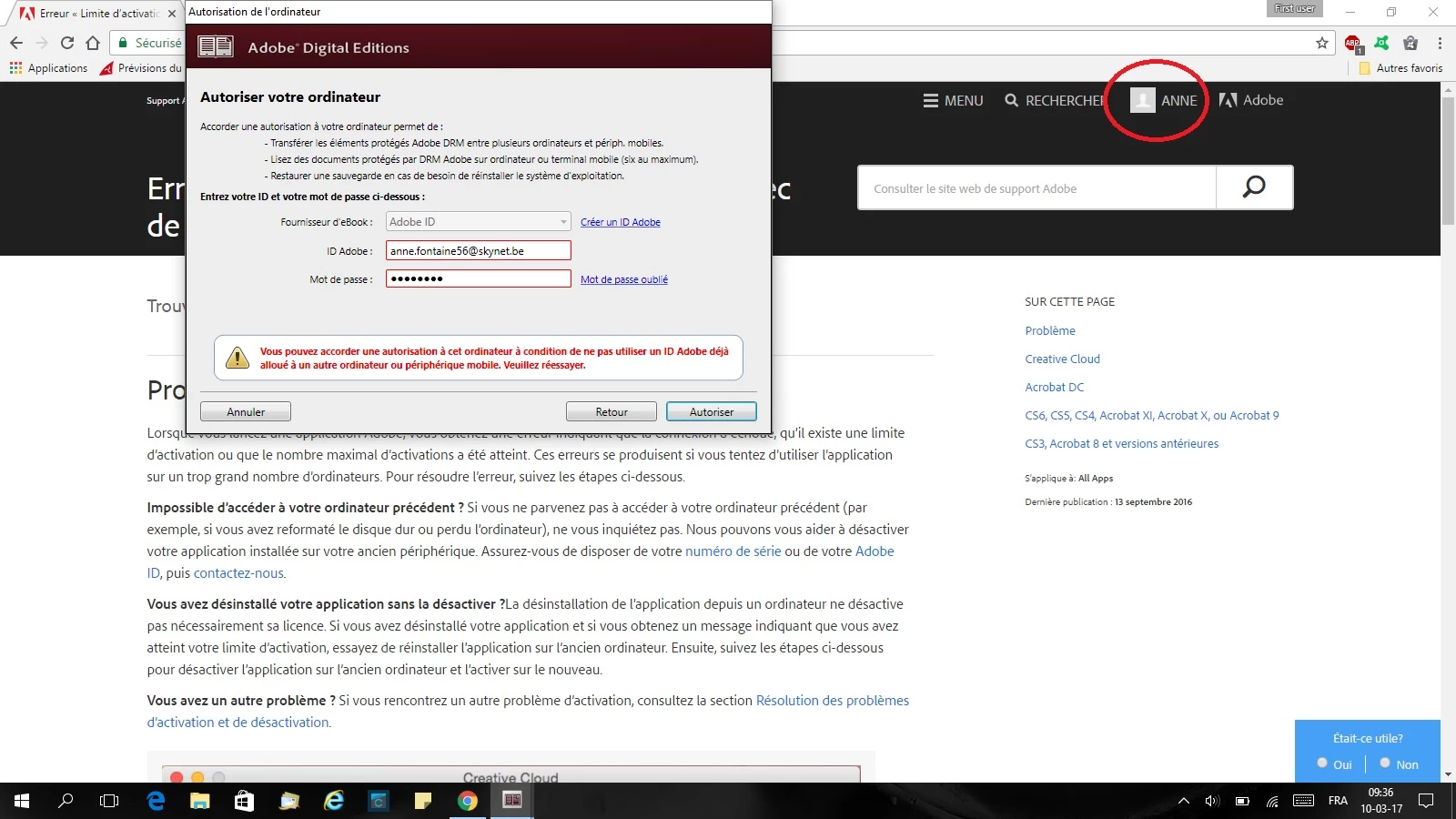This screenshot has height=819, width=1456.
Task: Click the AdBlock extension icon
Action: click(1353, 43)
